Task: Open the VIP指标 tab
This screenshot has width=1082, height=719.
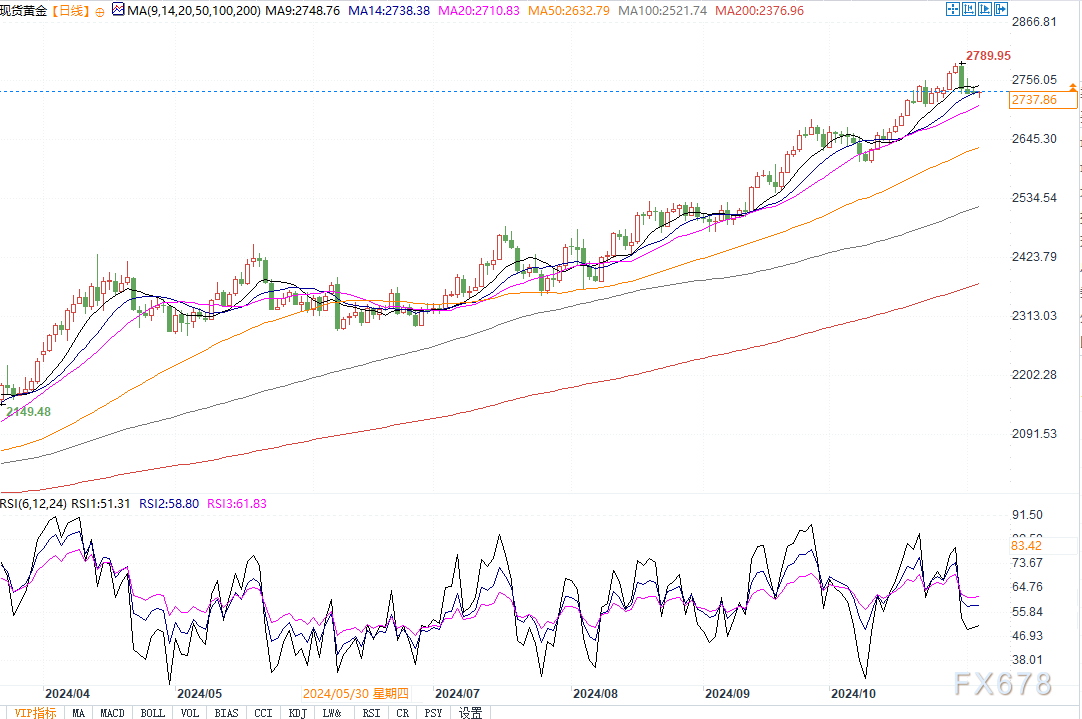Action: 35,712
